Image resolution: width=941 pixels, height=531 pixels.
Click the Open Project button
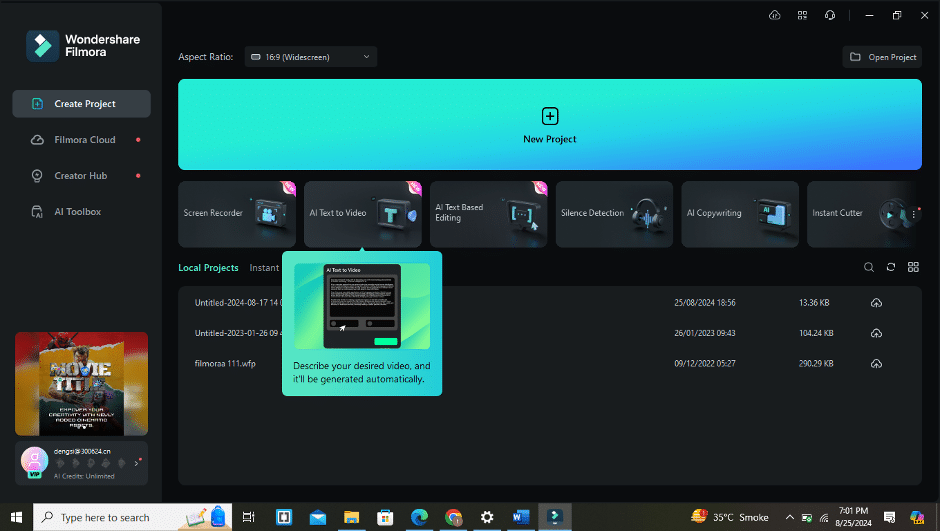click(x=882, y=57)
